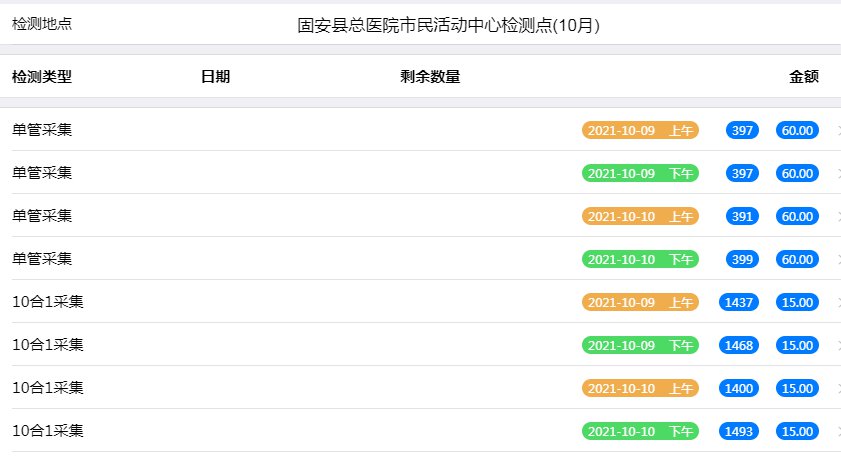
Task: Select green 2021-10-09 下午 tag for 单管采集
Action: pyautogui.click(x=640, y=173)
